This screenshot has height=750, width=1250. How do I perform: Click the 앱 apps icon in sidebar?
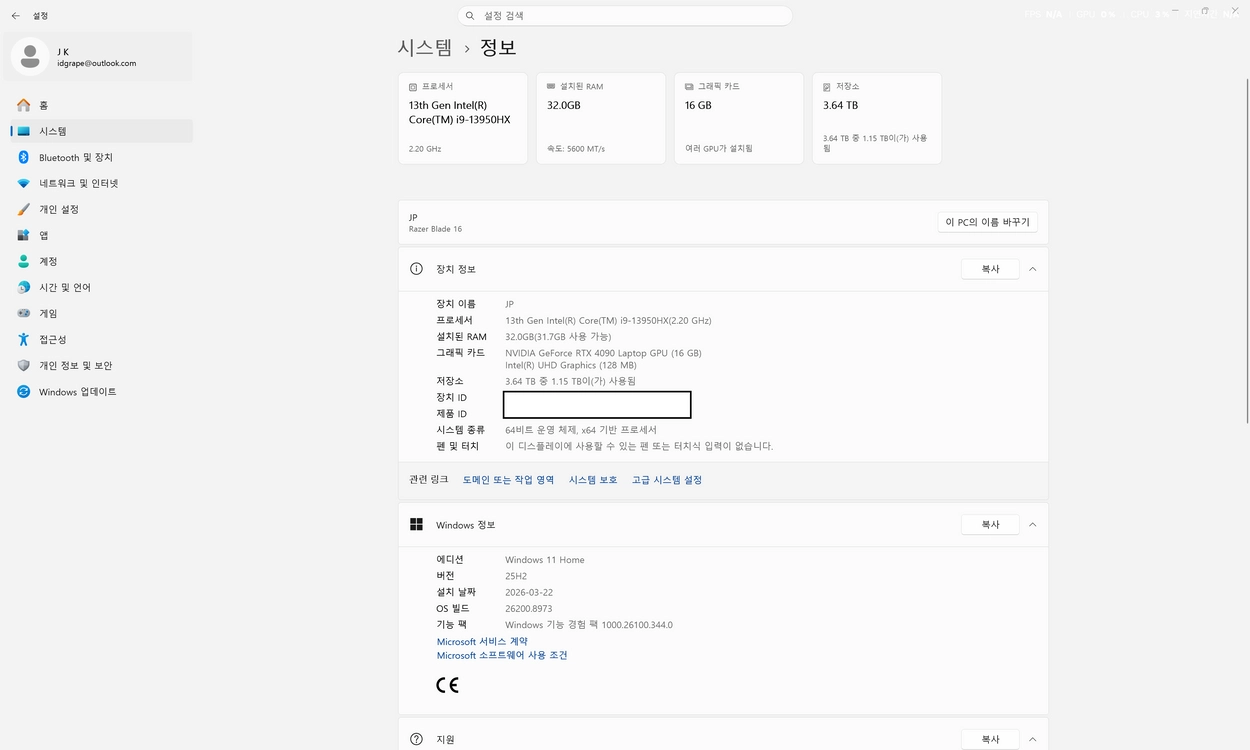24,235
